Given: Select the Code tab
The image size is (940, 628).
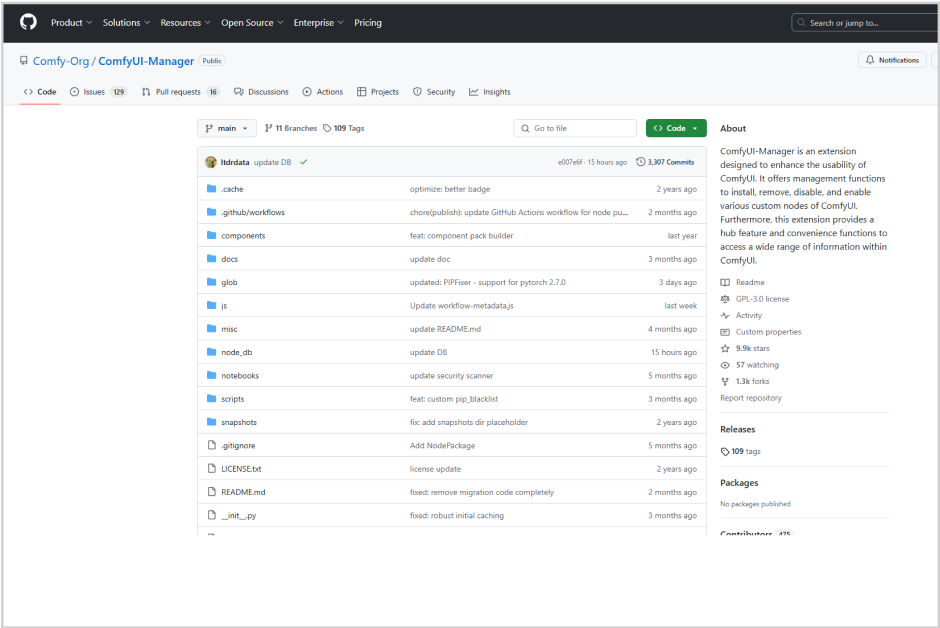Looking at the screenshot, I should coord(40,92).
